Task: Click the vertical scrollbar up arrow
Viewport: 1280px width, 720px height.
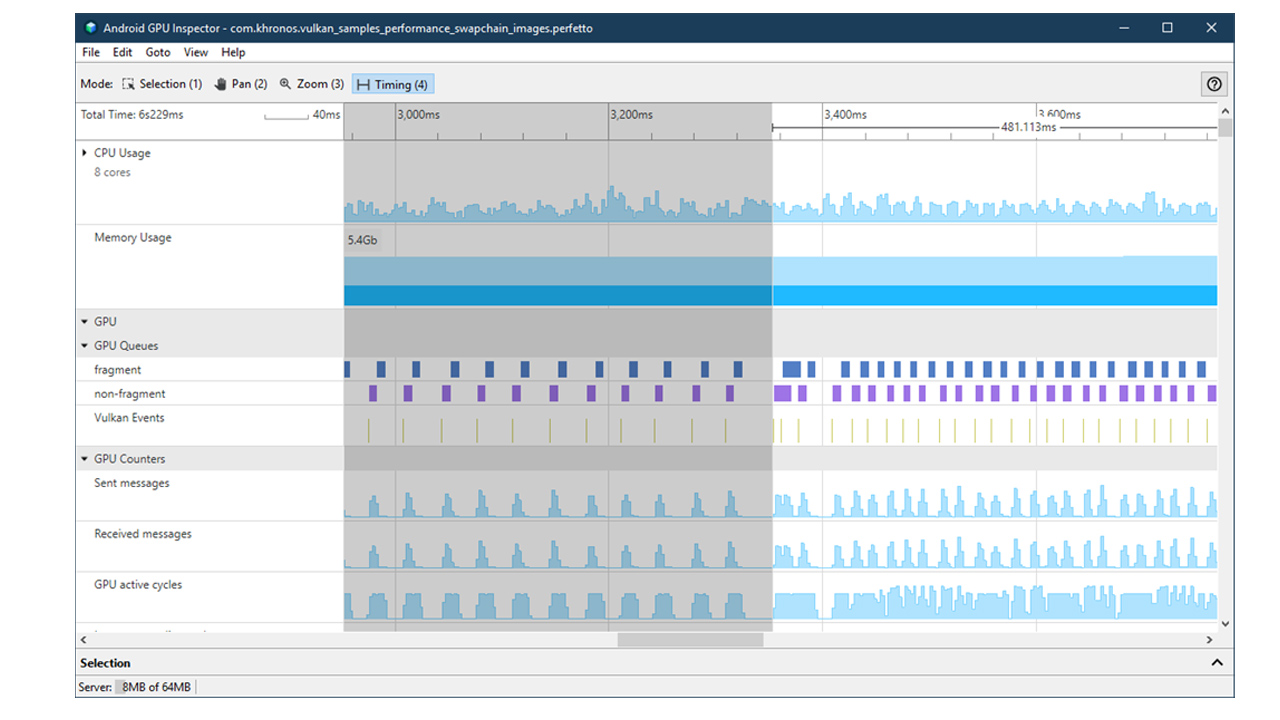Action: pyautogui.click(x=1225, y=111)
